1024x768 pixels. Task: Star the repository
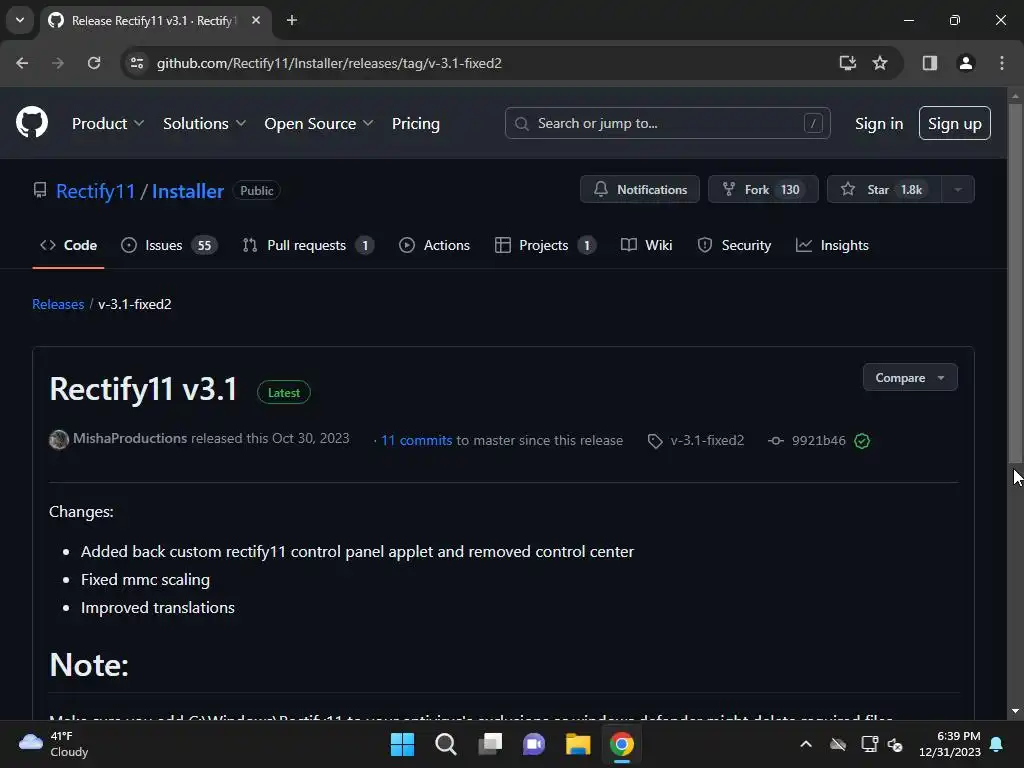click(884, 189)
